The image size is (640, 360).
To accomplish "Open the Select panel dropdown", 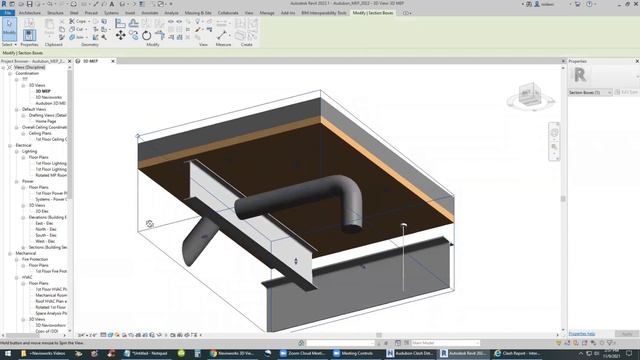I will [x=9, y=44].
